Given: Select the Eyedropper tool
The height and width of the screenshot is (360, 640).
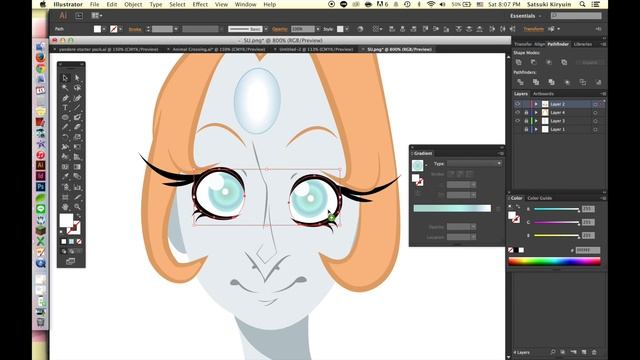Looking at the screenshot, I should click(65, 176).
